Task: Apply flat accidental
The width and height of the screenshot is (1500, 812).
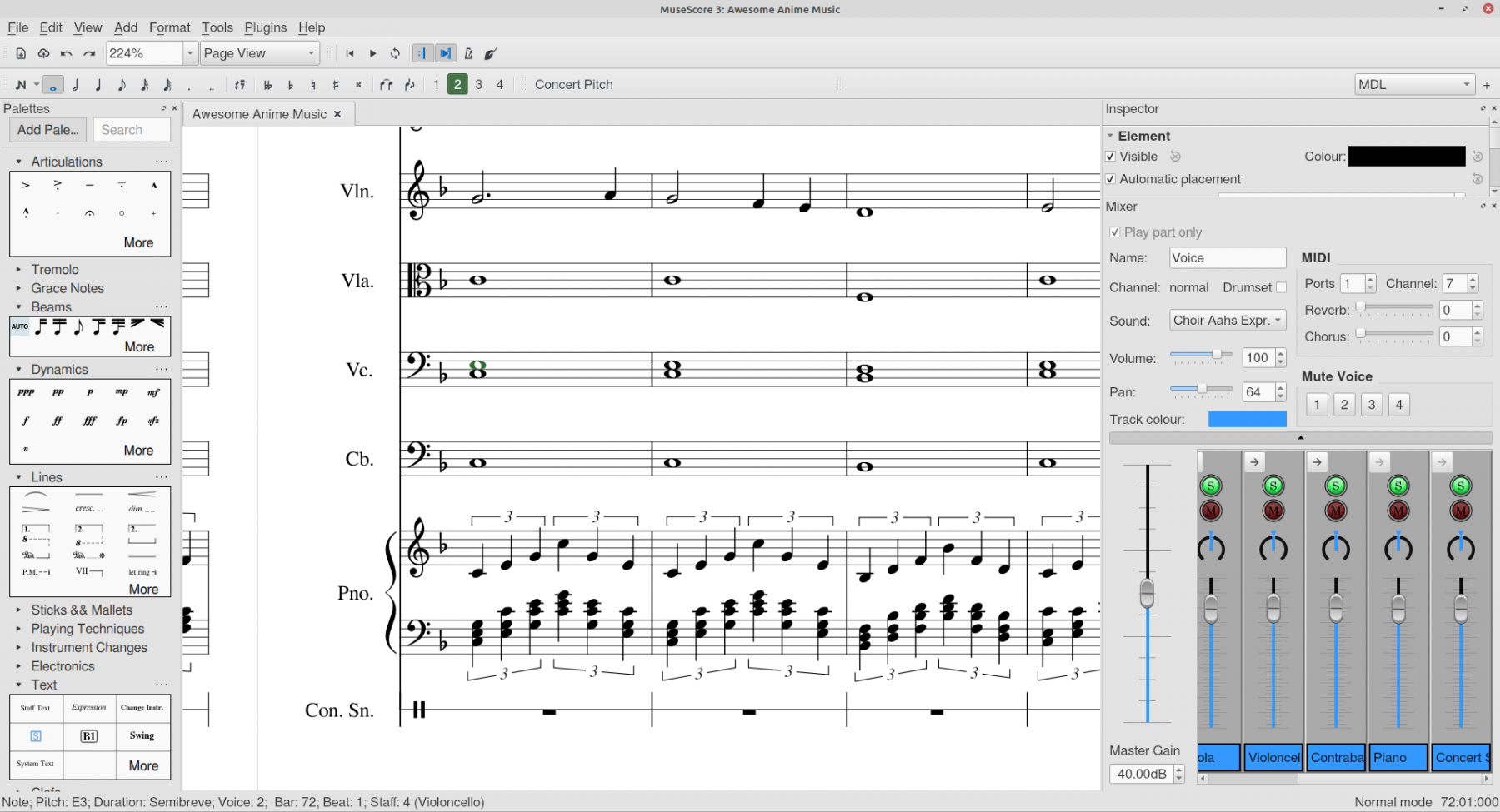Action: pyautogui.click(x=291, y=85)
